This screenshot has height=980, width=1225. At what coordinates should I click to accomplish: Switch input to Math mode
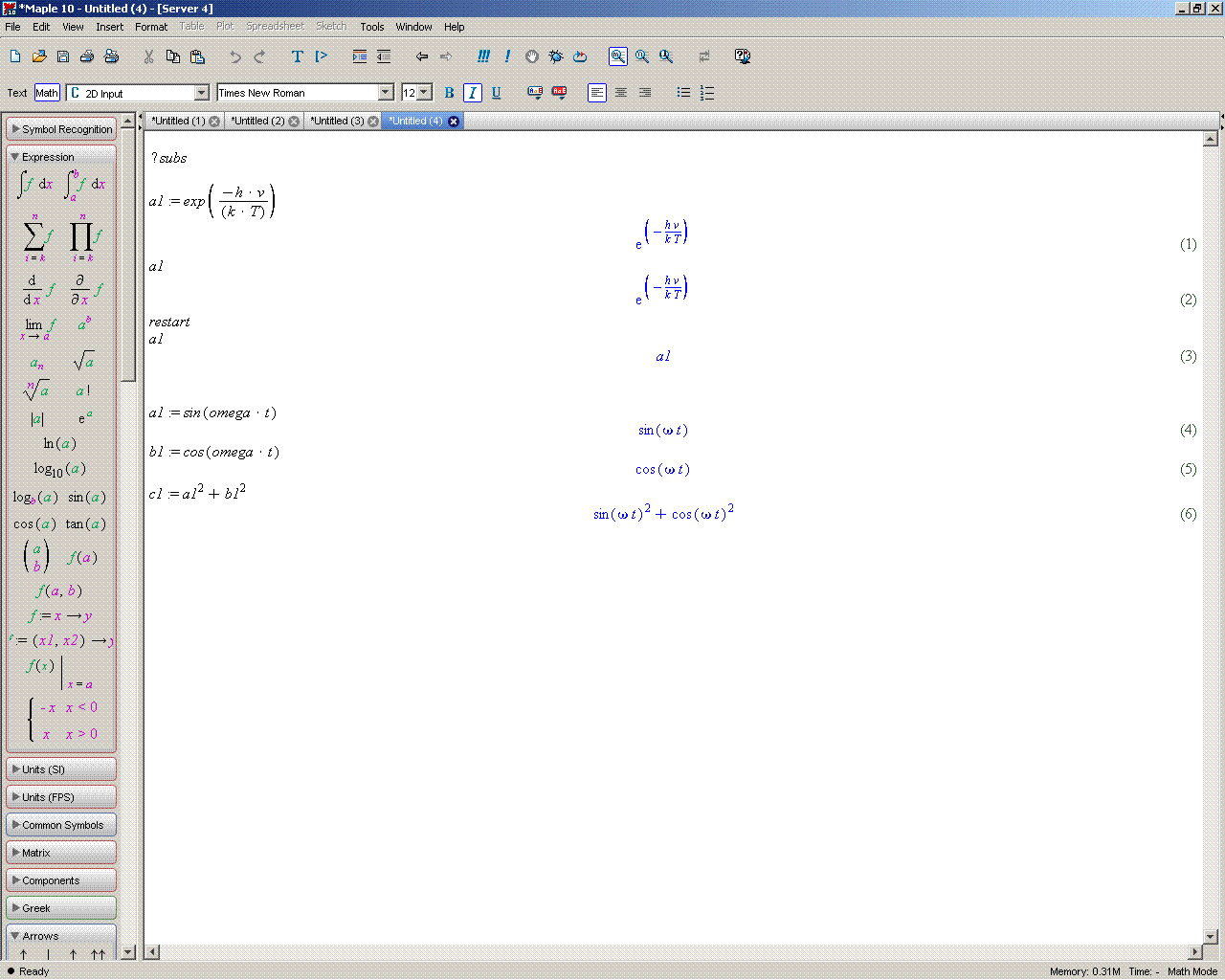pyautogui.click(x=47, y=93)
